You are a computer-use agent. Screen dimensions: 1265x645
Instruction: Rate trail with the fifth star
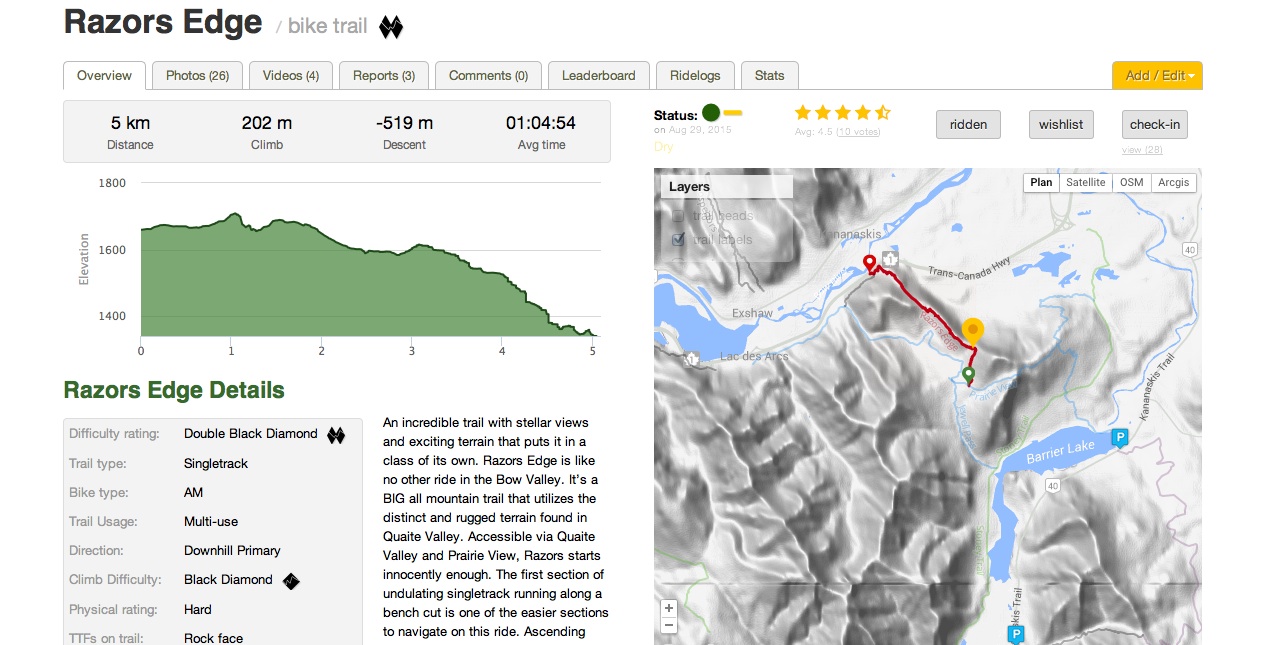(882, 113)
